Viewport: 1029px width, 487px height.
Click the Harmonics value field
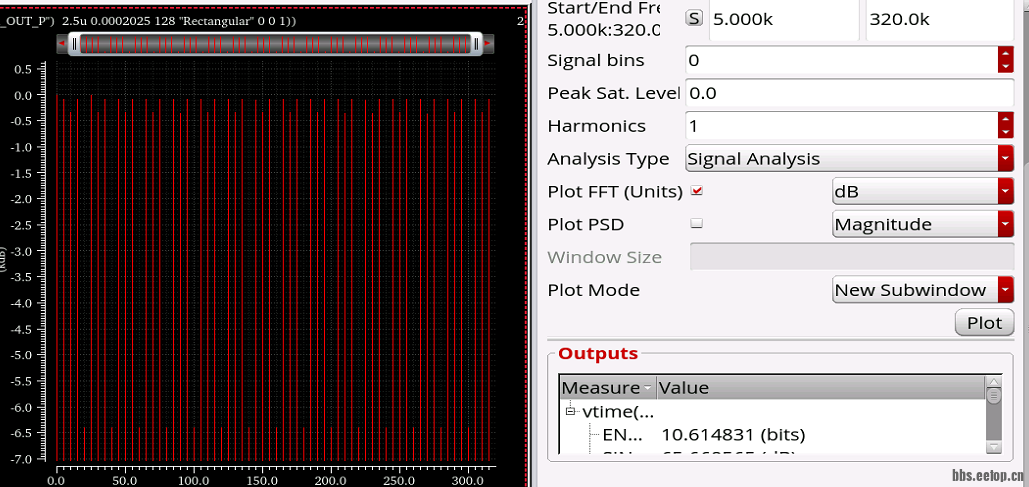(842, 126)
